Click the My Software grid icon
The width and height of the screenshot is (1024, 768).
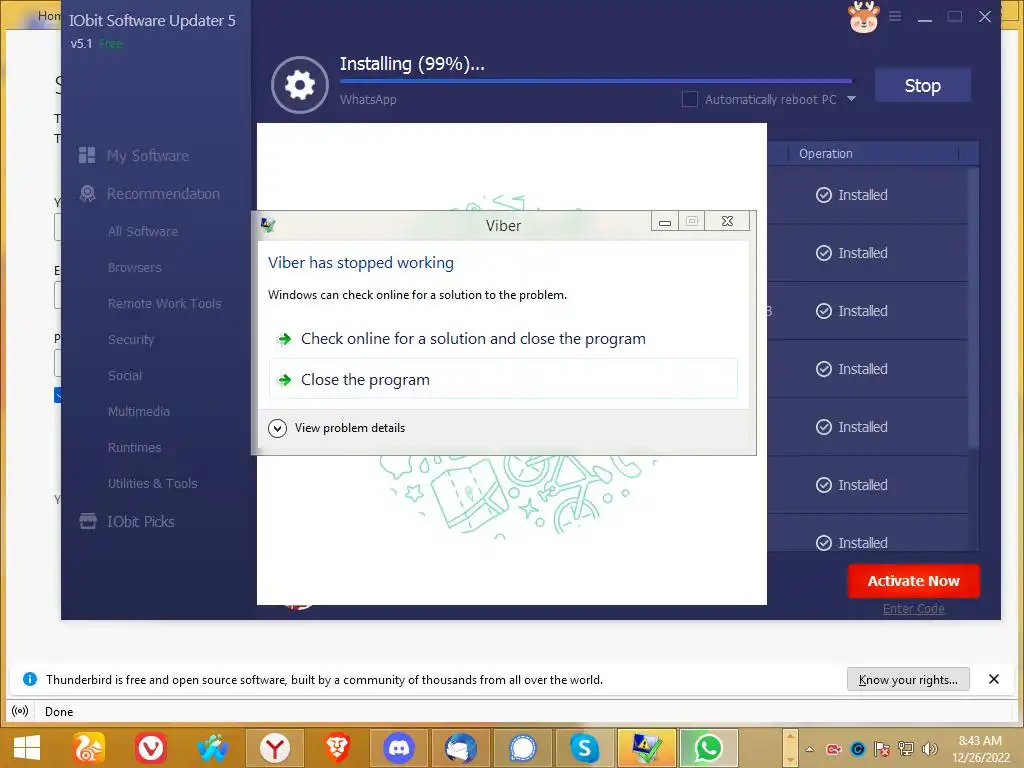[x=87, y=155]
